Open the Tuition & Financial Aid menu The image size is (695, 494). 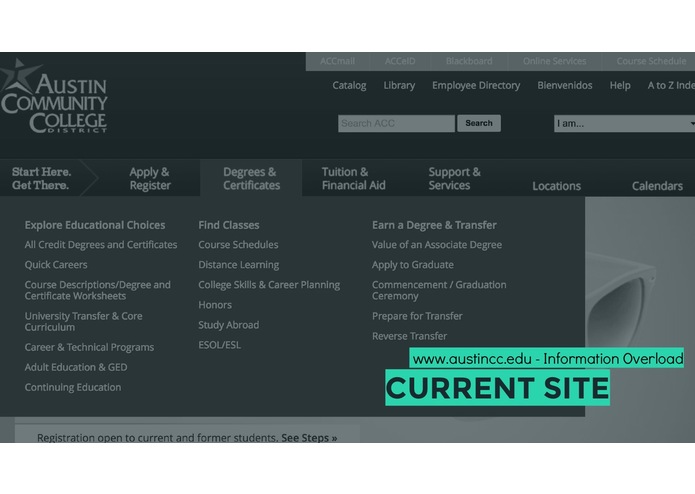353,179
